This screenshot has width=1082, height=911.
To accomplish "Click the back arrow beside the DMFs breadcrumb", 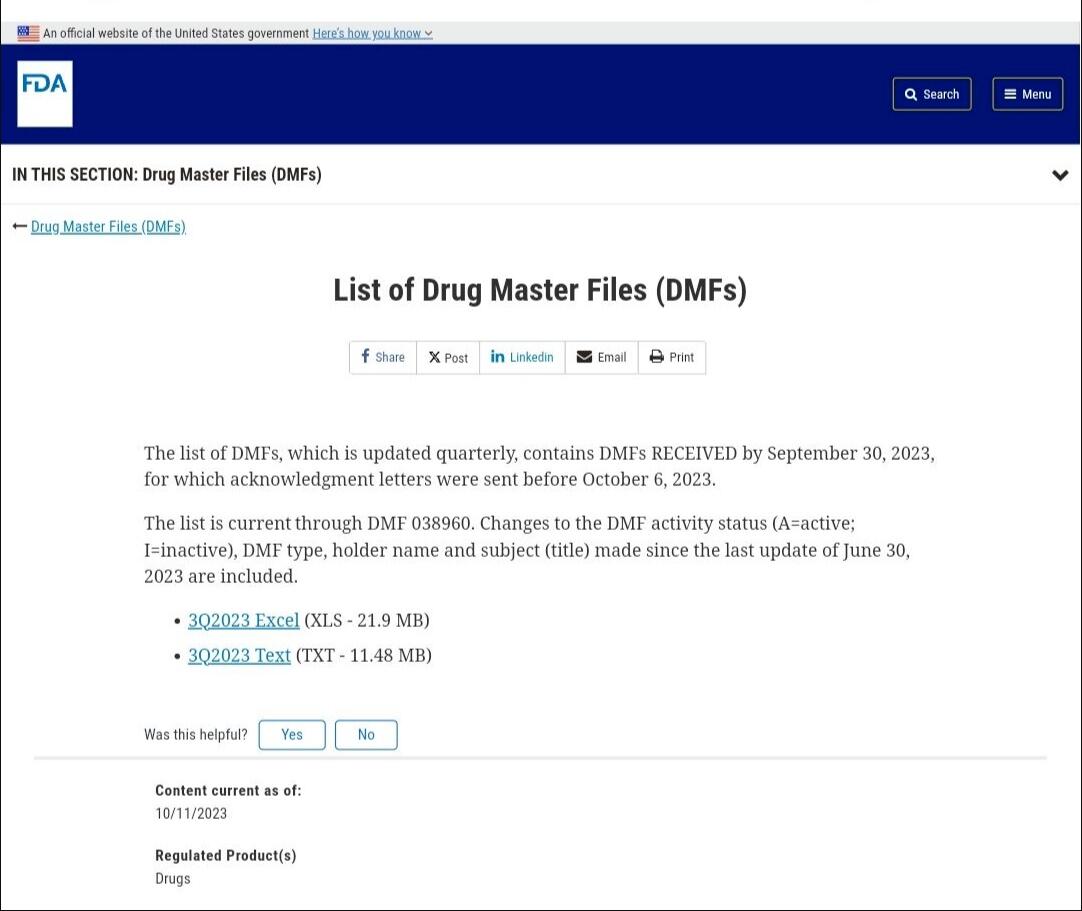I will coord(19,227).
